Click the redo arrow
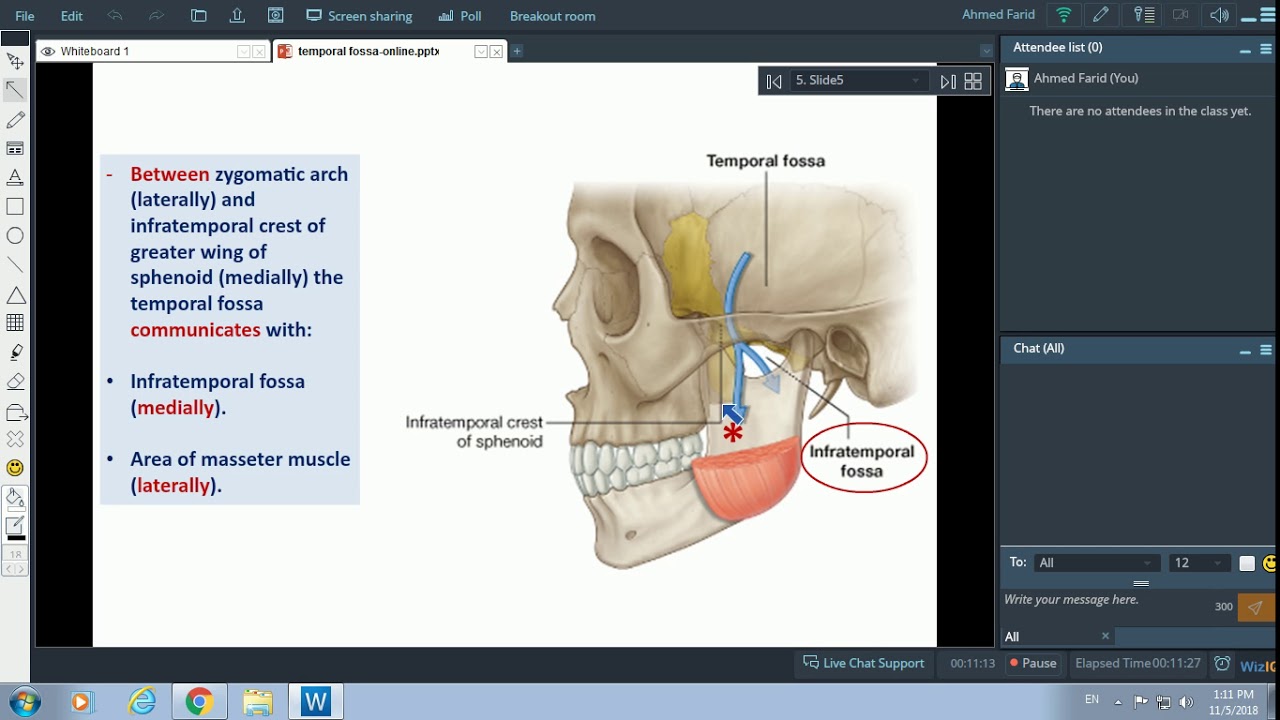Image resolution: width=1280 pixels, height=720 pixels. point(156,16)
